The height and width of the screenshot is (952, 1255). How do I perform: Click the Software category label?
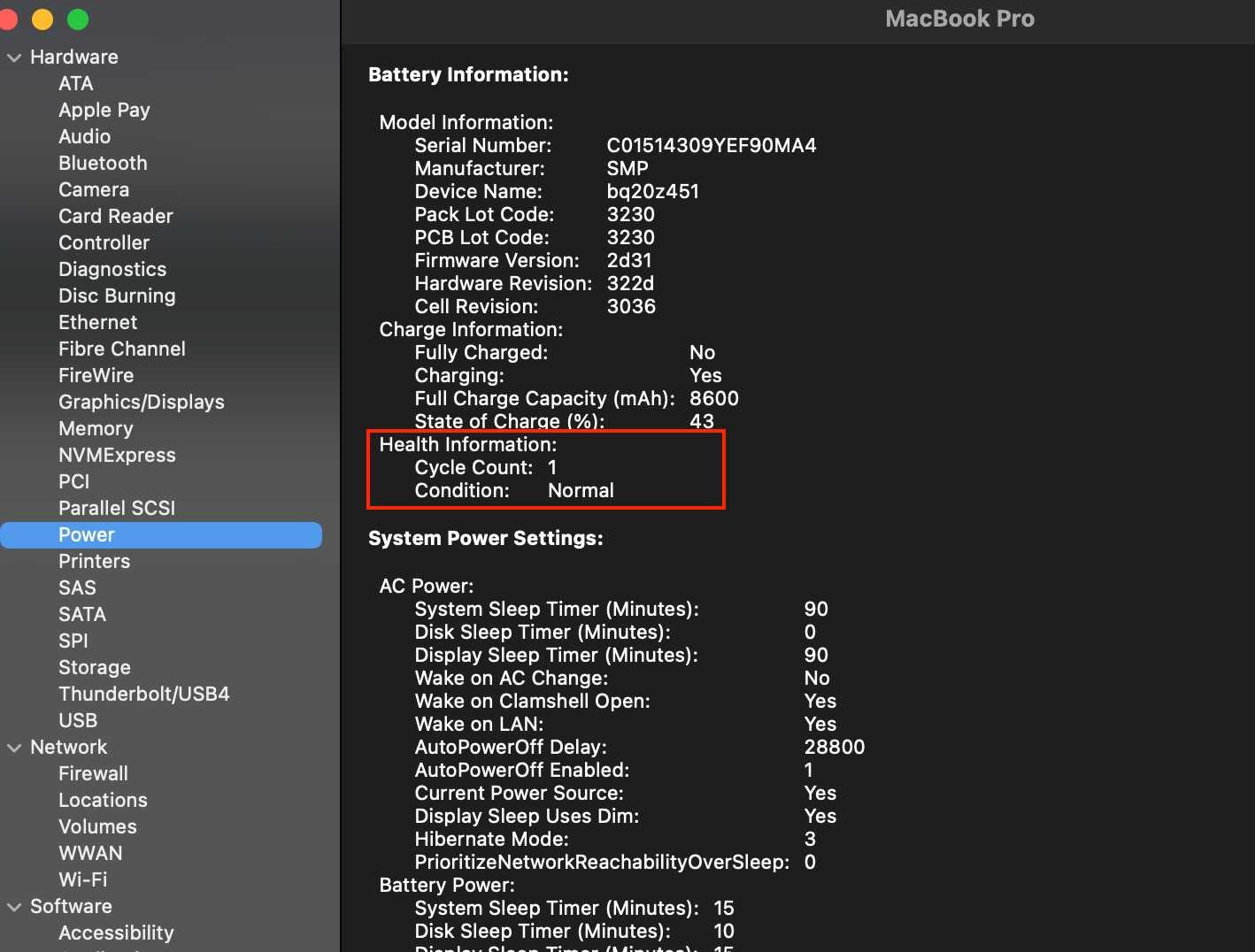point(72,906)
